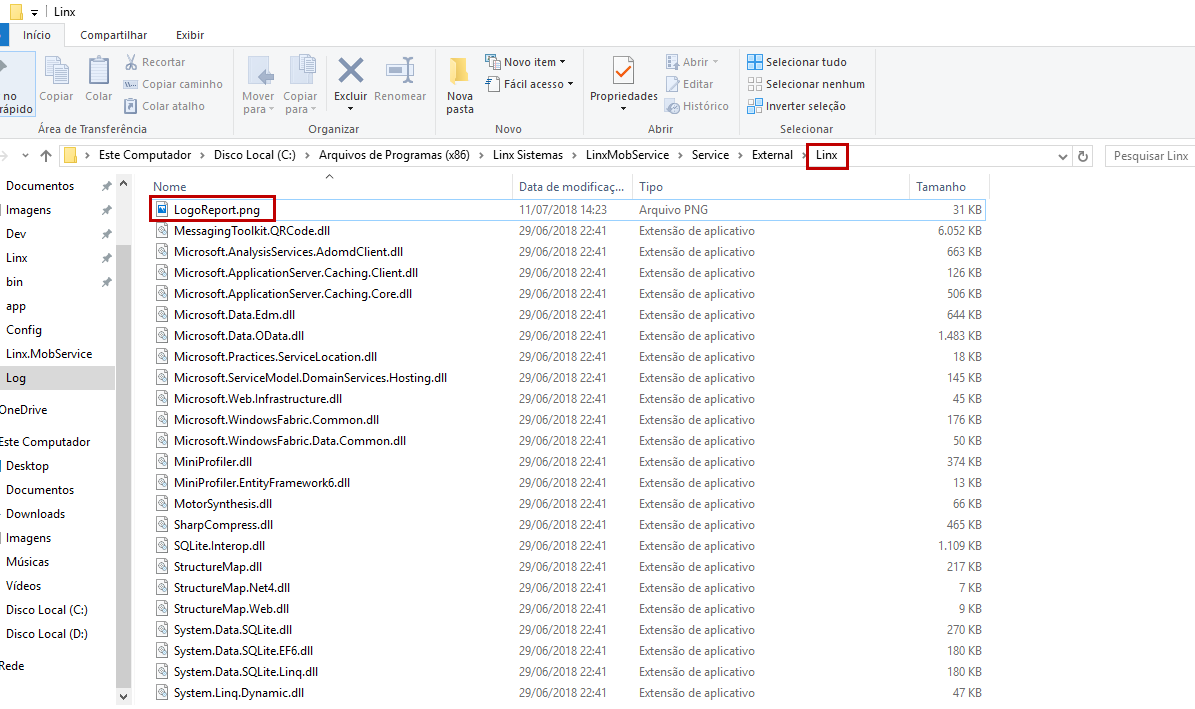Open Disco Local (D:) in navigation pane
The height and width of the screenshot is (709, 1195).
pyautogui.click(x=46, y=634)
